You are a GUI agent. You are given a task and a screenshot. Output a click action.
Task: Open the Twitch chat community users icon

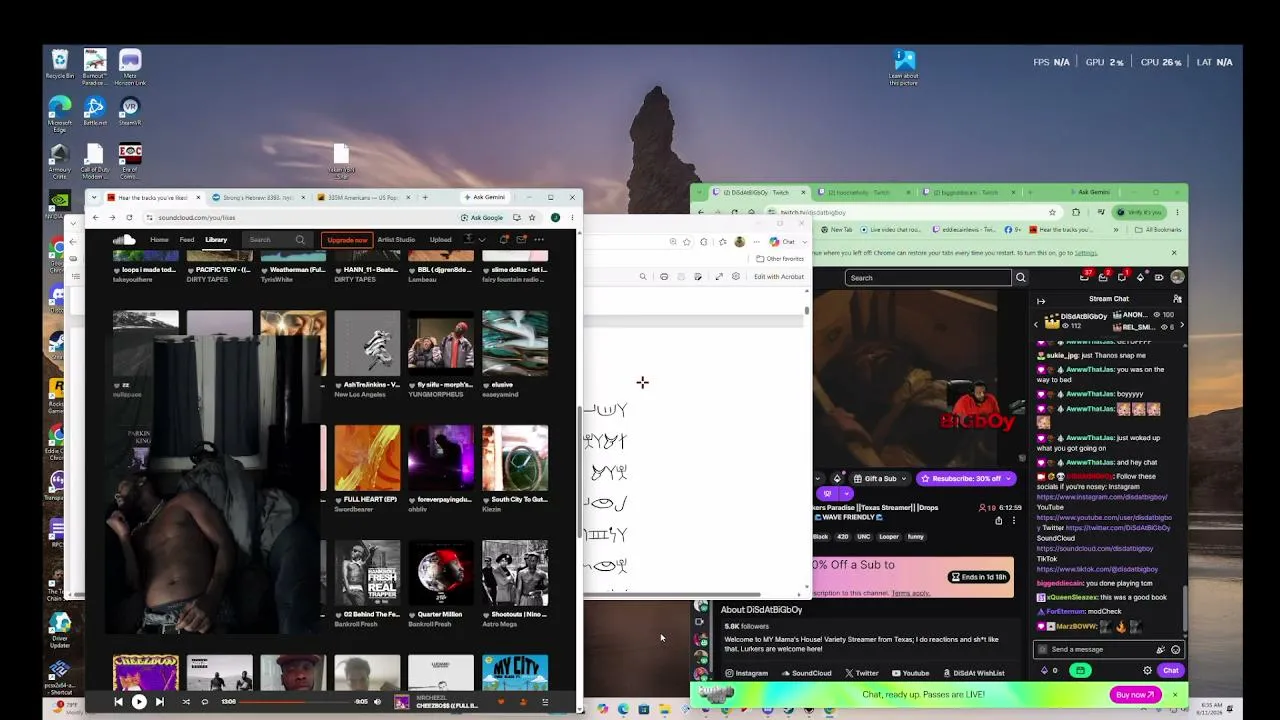[1177, 299]
